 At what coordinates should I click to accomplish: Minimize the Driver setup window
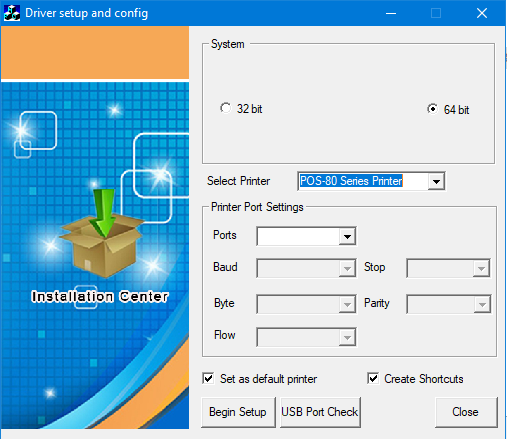(391, 13)
